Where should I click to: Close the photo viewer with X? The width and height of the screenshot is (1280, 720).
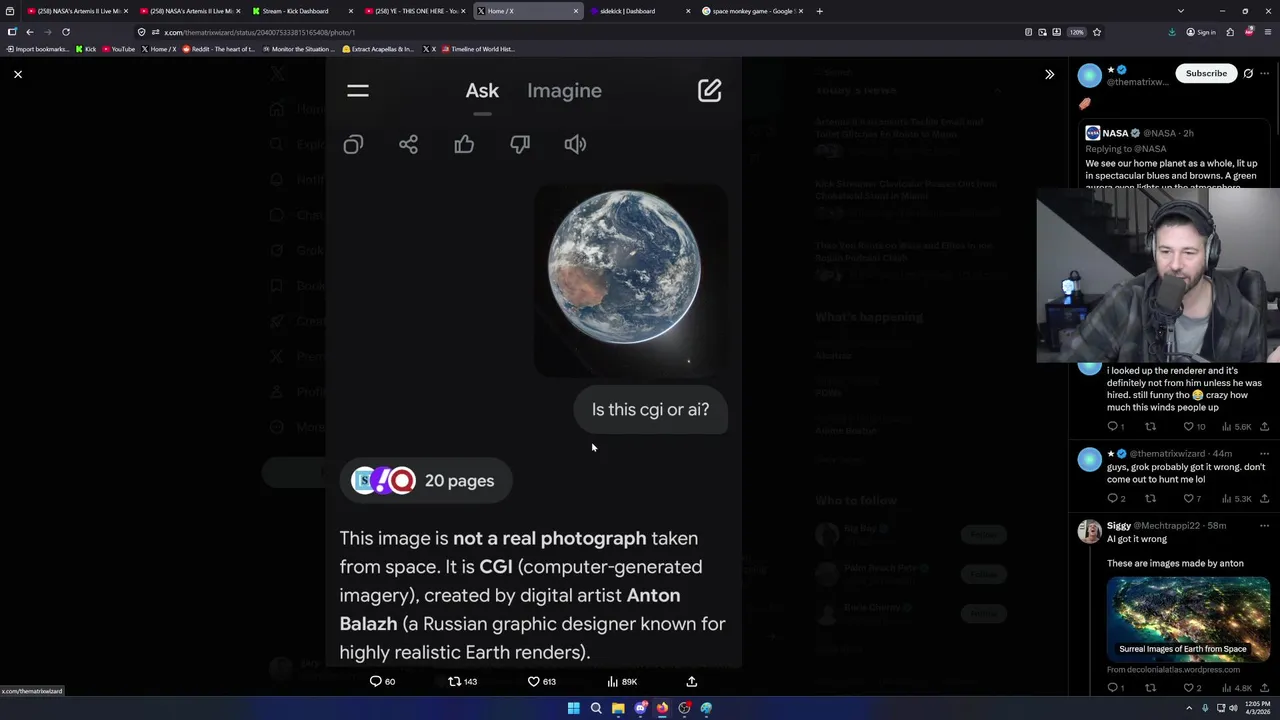click(18, 74)
